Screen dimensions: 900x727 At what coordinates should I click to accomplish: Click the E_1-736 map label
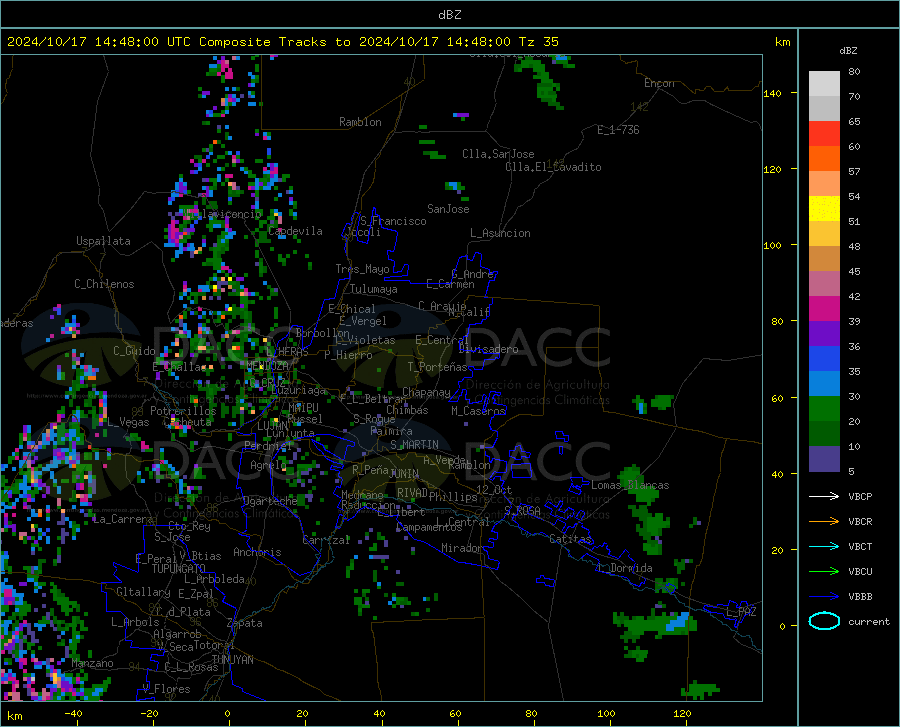click(x=618, y=130)
